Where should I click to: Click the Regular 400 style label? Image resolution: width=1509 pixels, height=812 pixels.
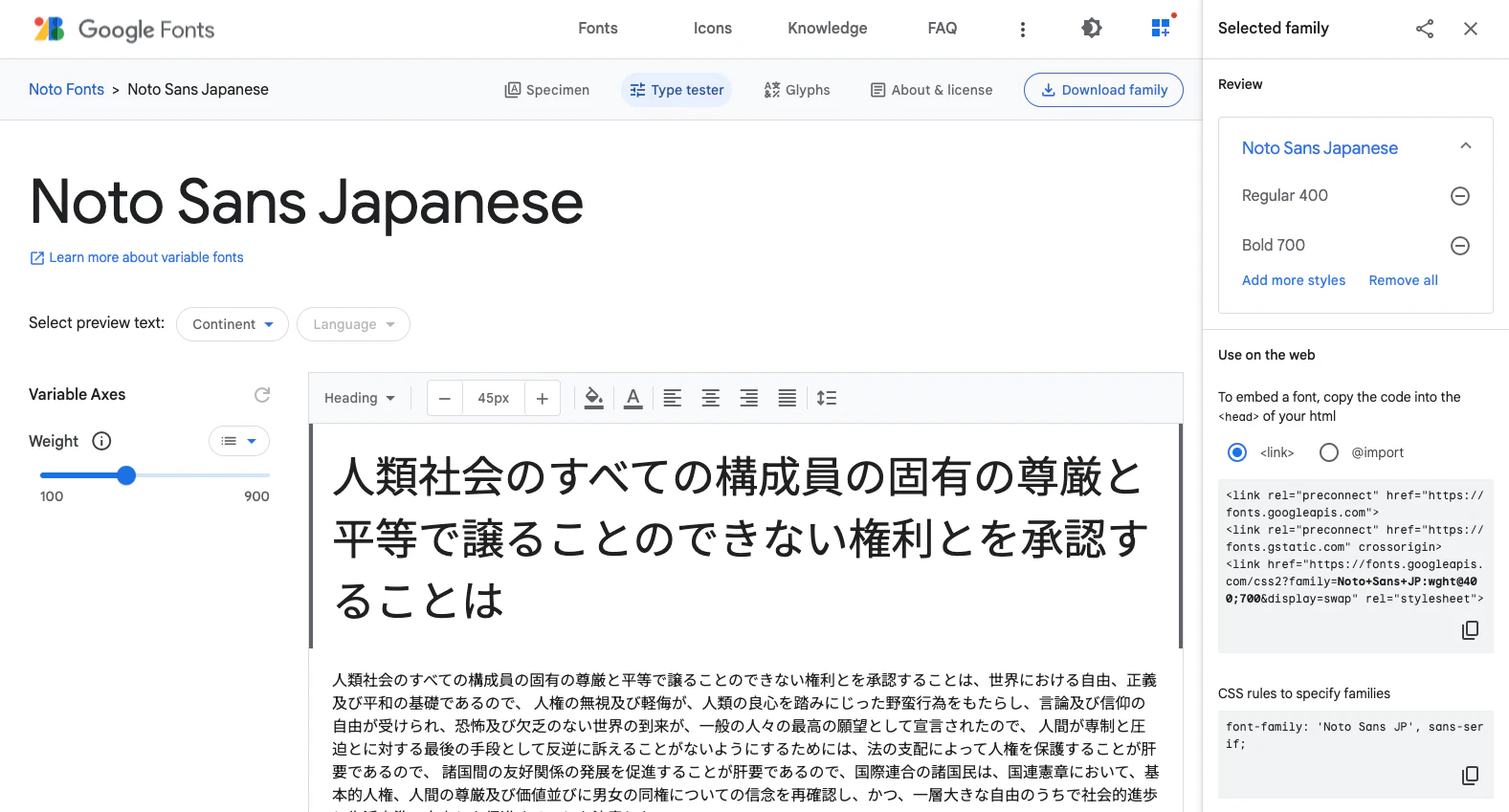coord(1285,195)
